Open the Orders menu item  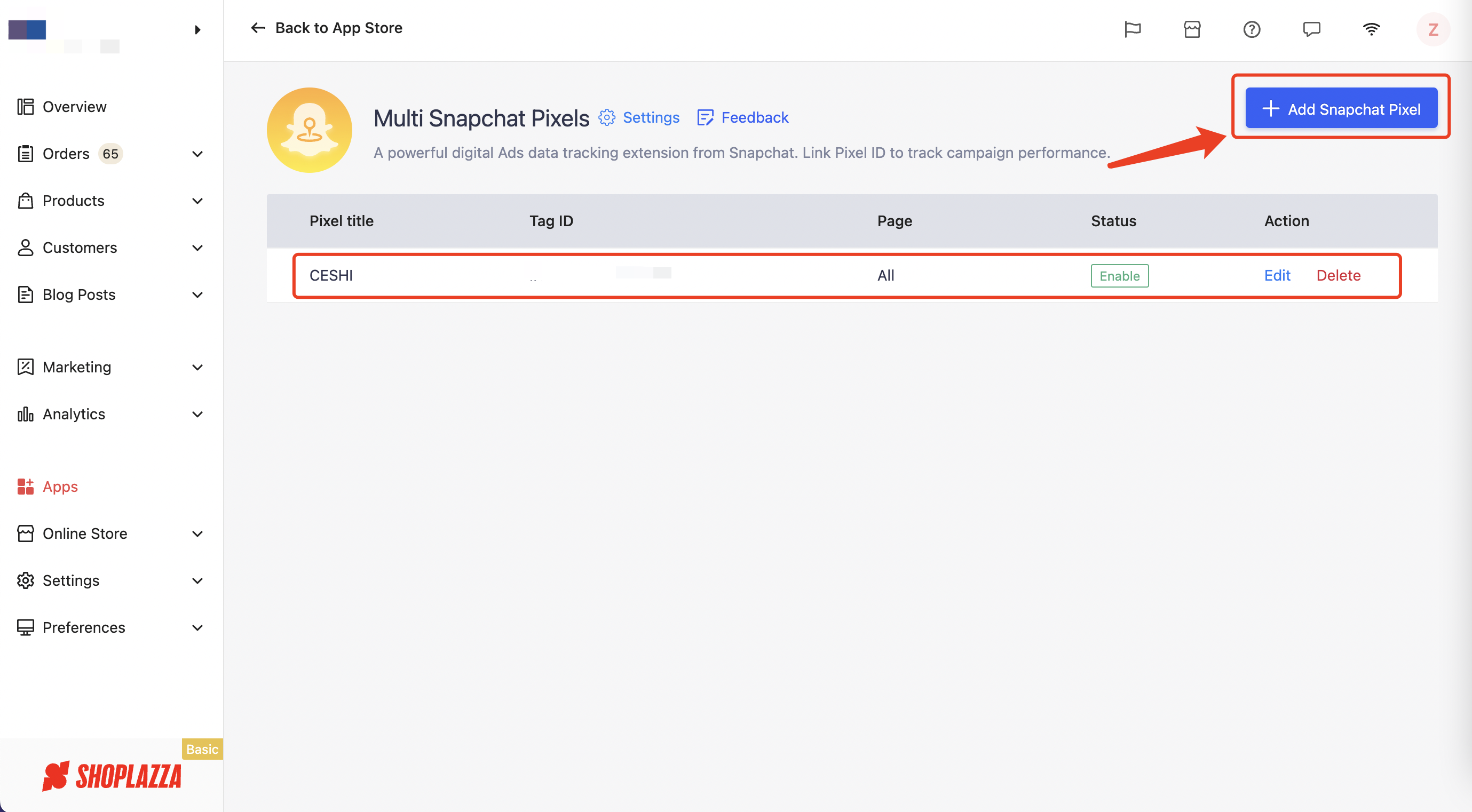pyautogui.click(x=66, y=154)
